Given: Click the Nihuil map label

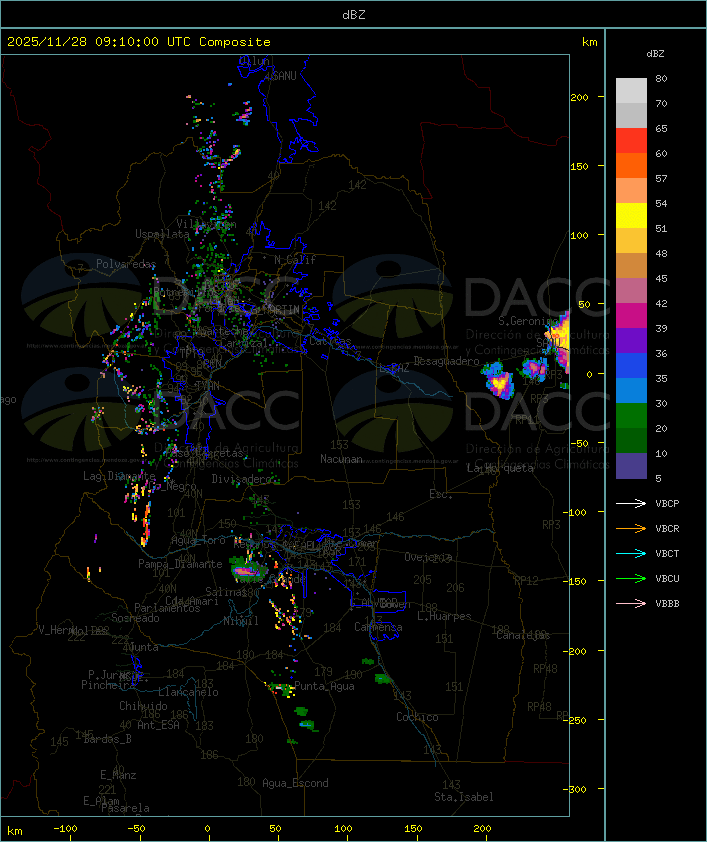Looking at the screenshot, I should coord(241,621).
